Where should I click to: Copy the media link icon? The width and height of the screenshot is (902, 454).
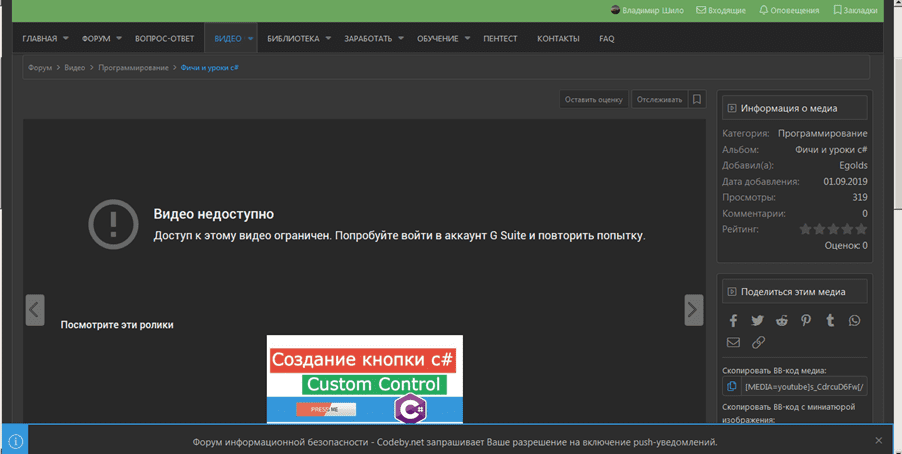pos(758,342)
